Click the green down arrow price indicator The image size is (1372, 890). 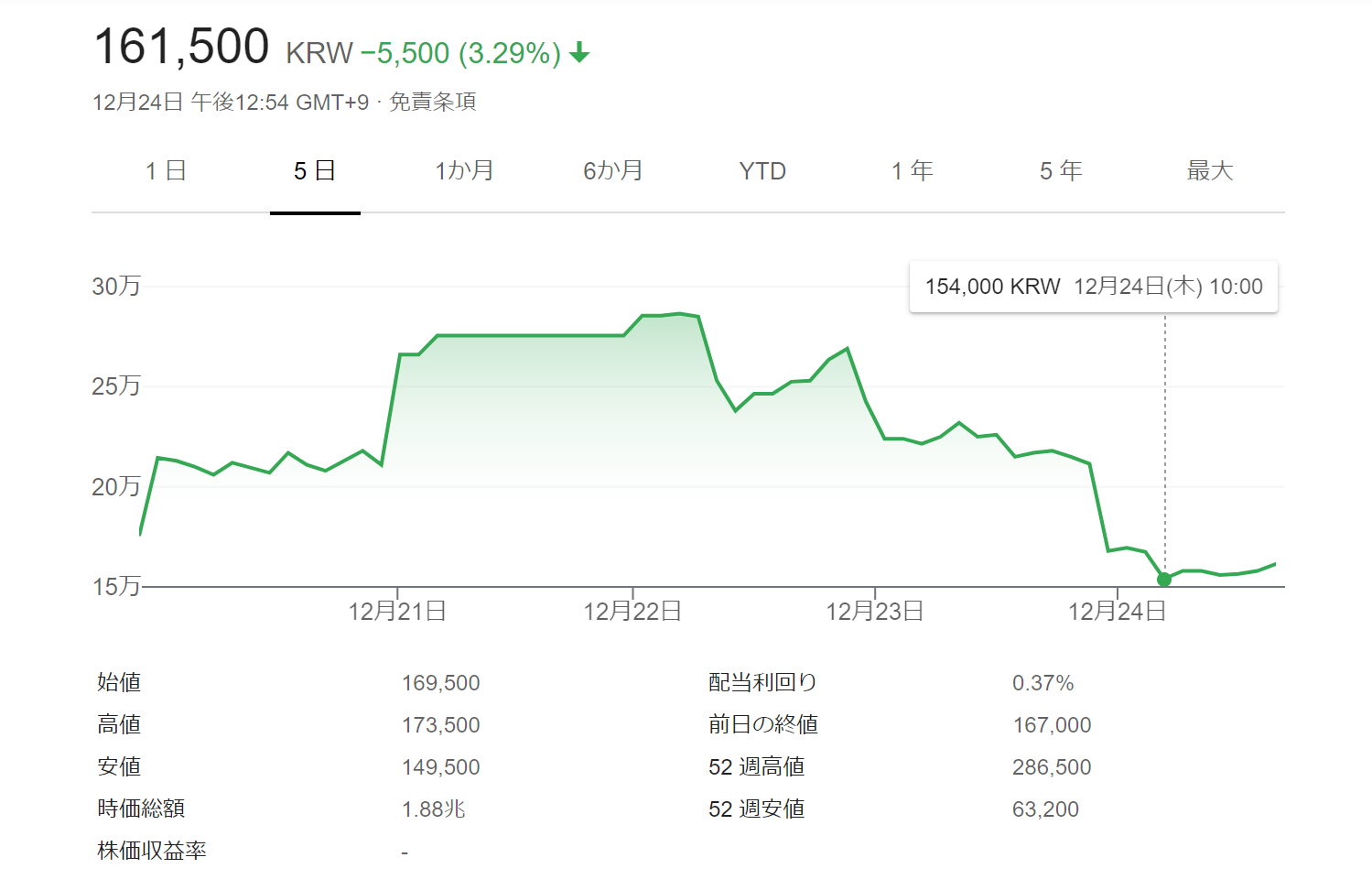click(x=579, y=54)
